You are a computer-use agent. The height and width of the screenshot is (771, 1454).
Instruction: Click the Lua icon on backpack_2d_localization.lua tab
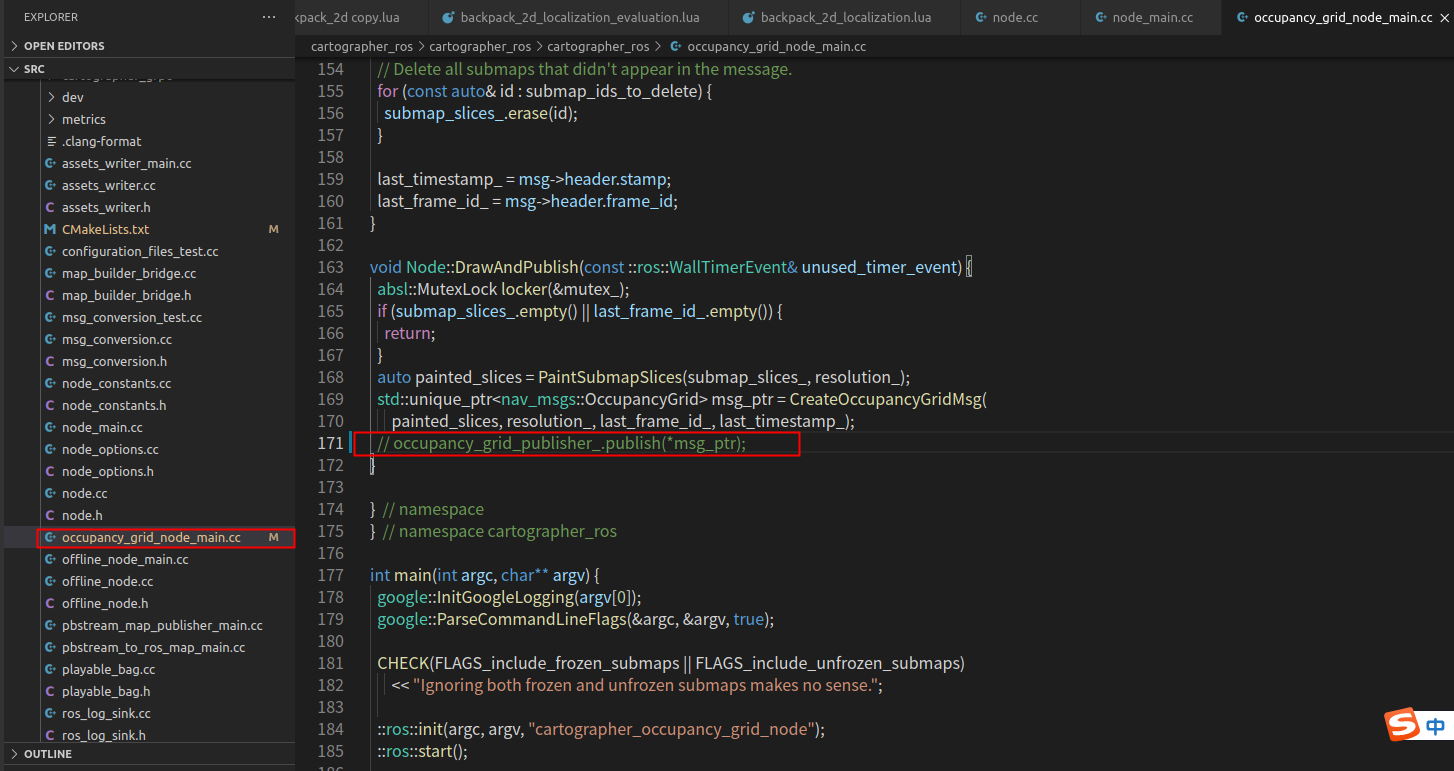[748, 17]
